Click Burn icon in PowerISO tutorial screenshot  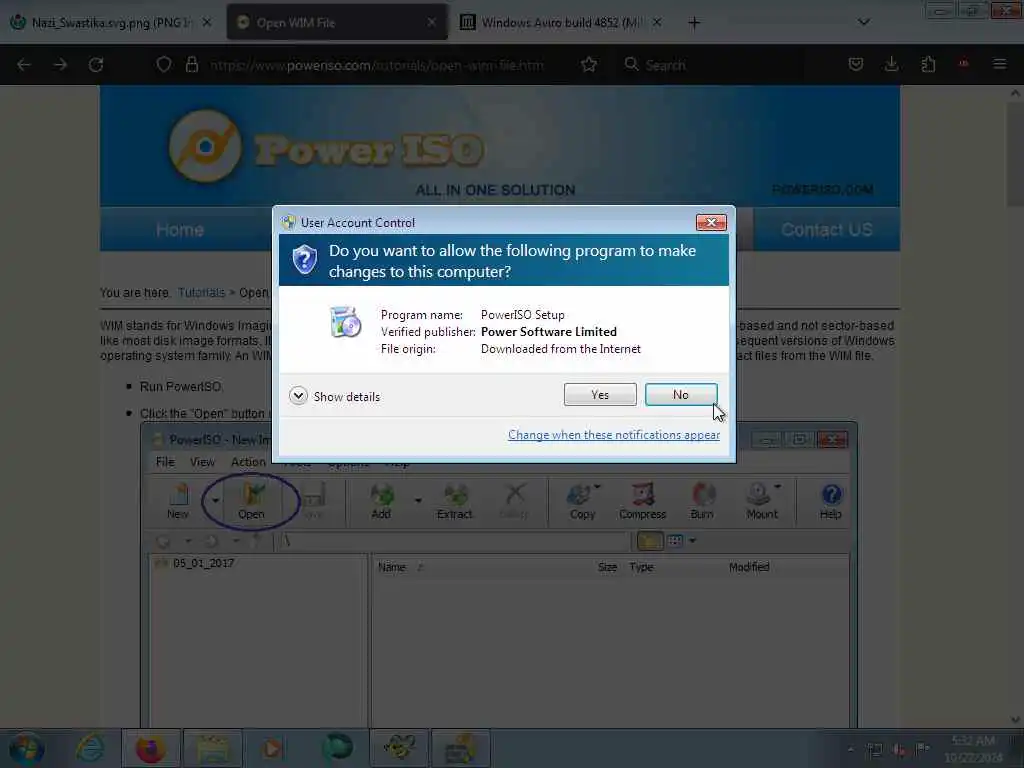[702, 502]
